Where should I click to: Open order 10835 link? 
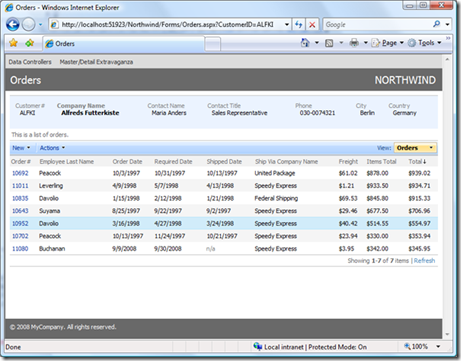20,198
